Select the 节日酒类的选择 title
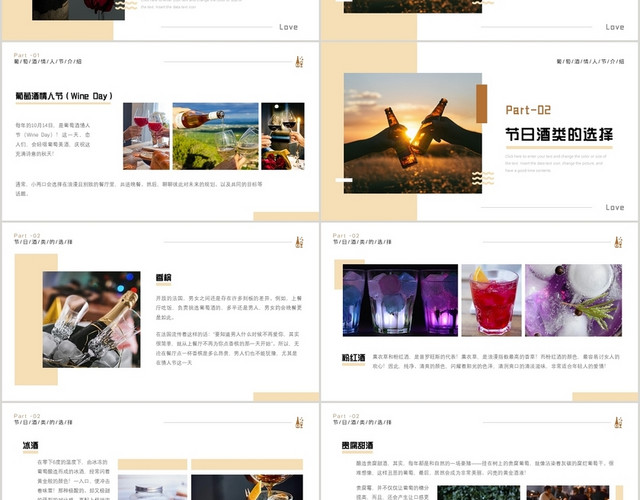 559,134
